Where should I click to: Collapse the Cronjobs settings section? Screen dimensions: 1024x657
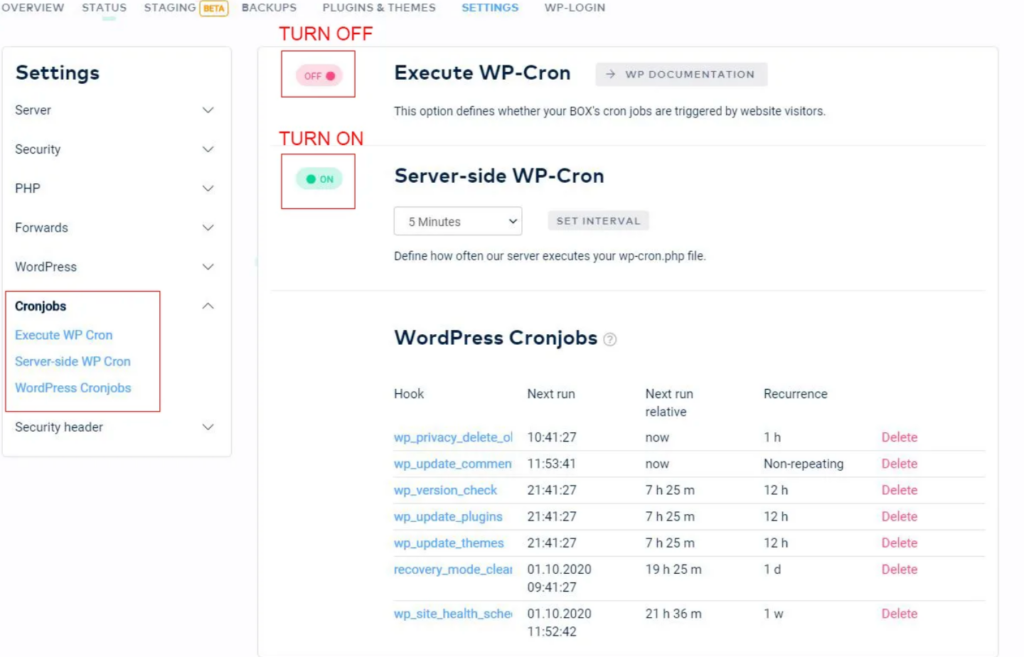(x=114, y=306)
